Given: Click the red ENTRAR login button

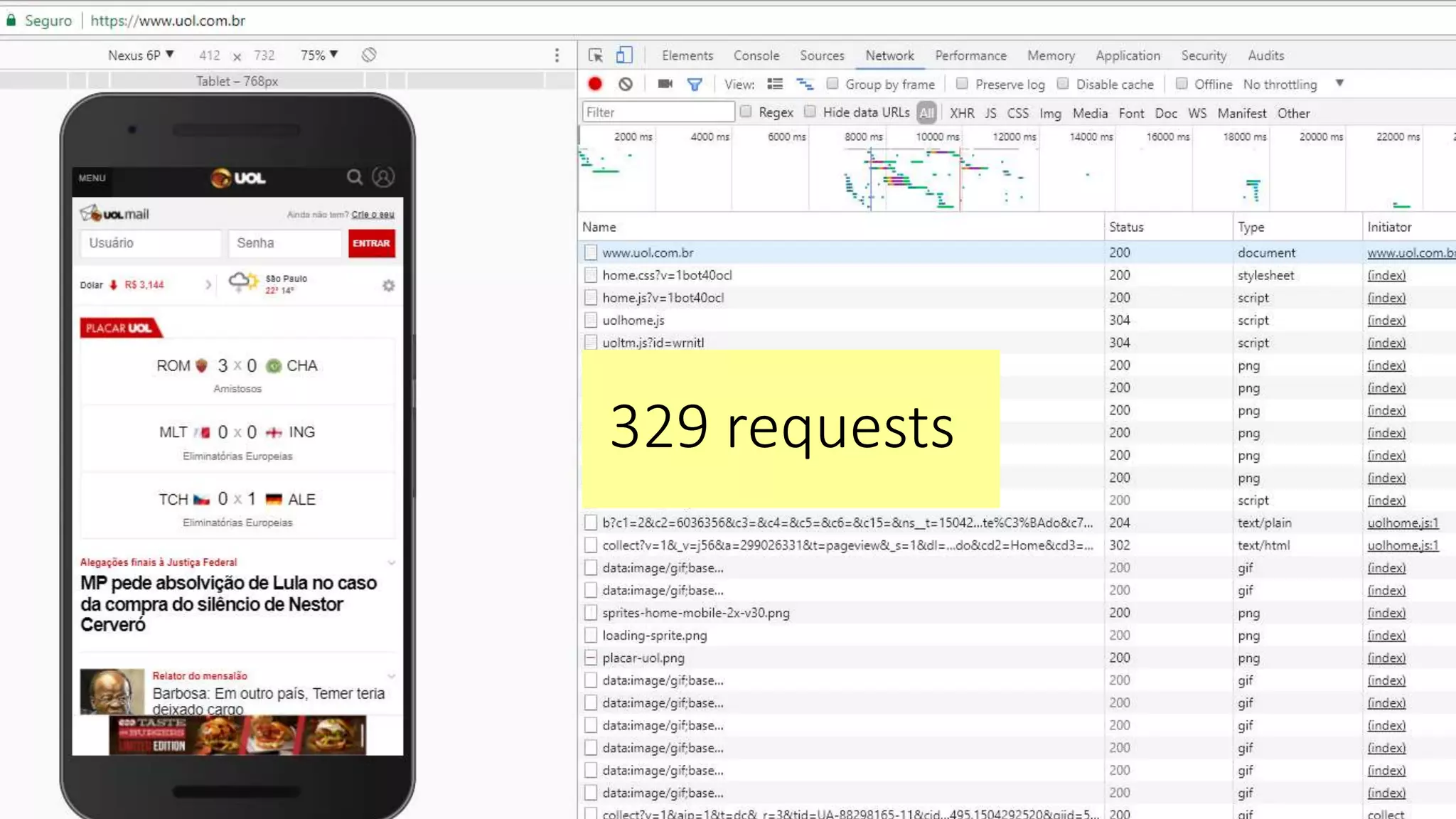Looking at the screenshot, I should pyautogui.click(x=371, y=243).
